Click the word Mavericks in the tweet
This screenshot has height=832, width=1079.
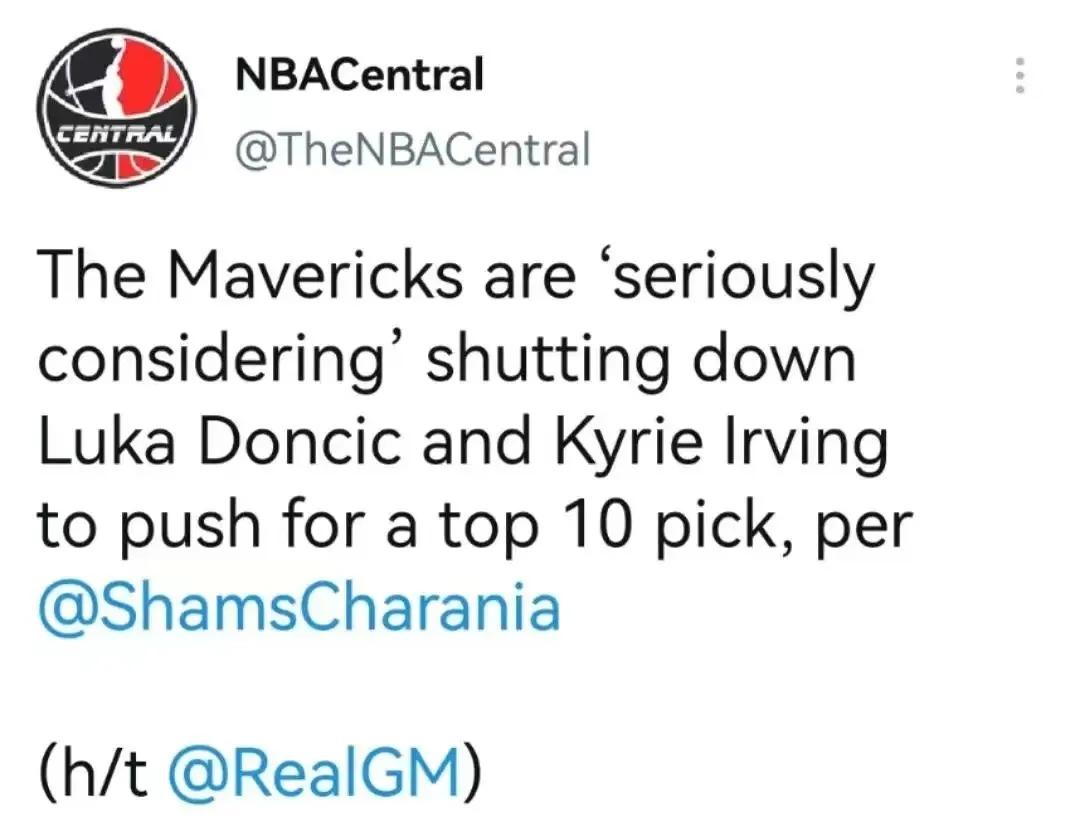(x=314, y=275)
